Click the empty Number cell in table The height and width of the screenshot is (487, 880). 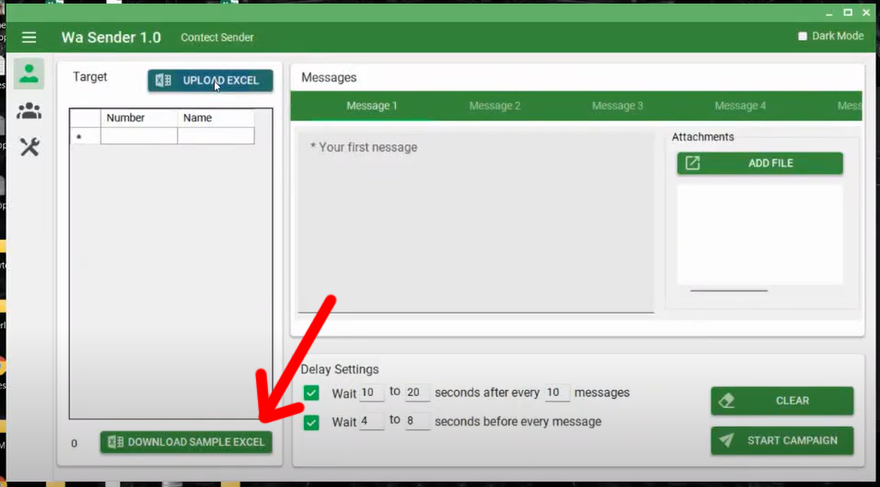pos(139,136)
